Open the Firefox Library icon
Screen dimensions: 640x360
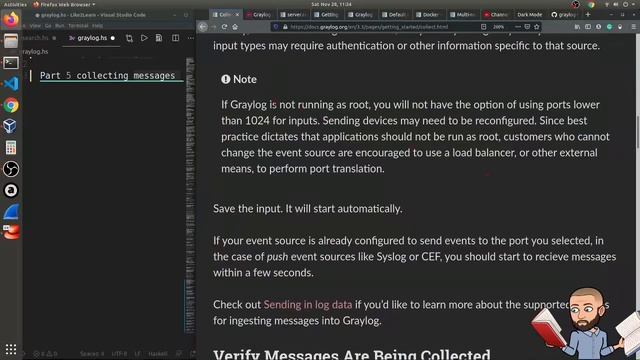(x=577, y=27)
